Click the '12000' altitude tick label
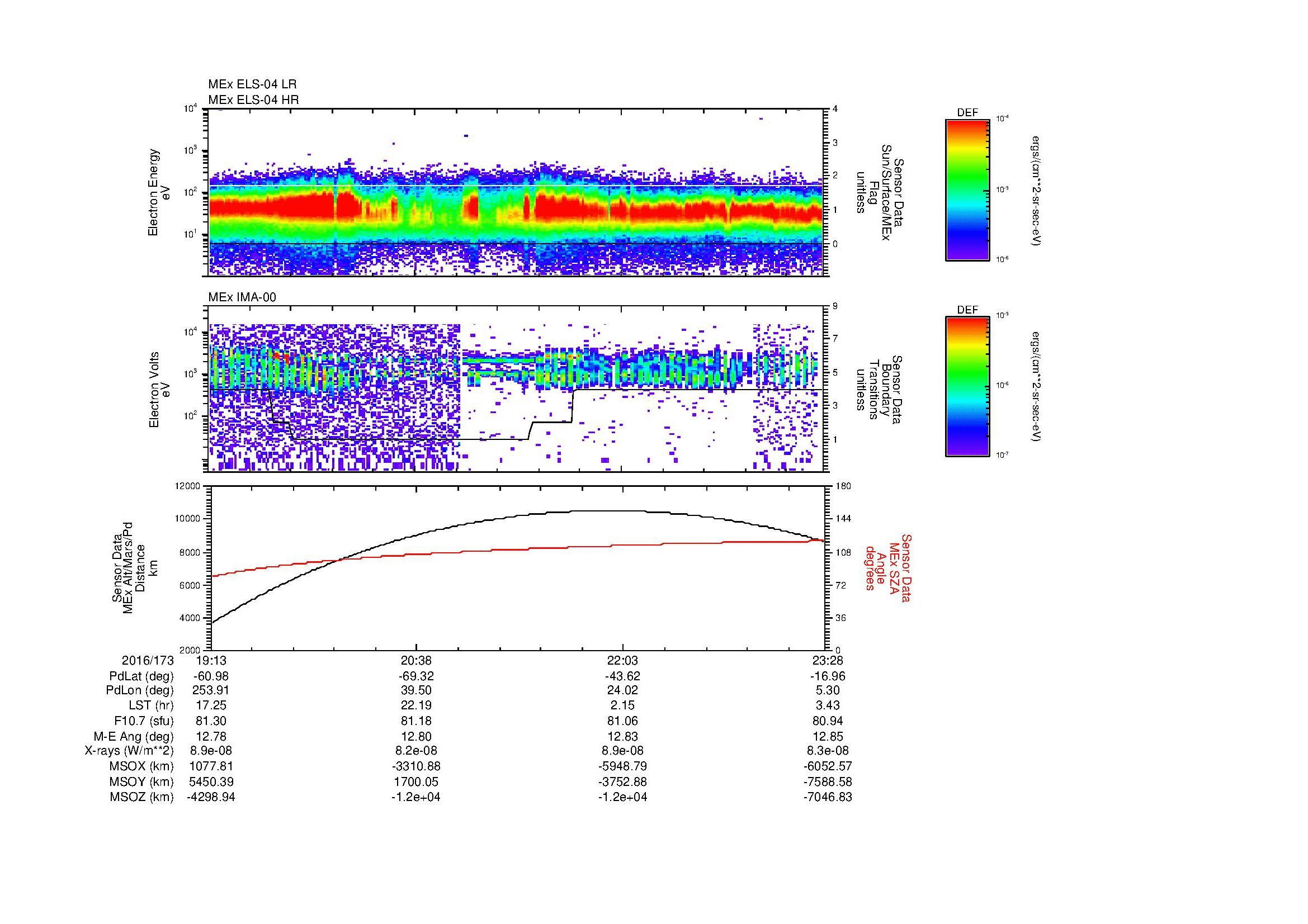Viewport: 1308px width, 924px height. 188,486
